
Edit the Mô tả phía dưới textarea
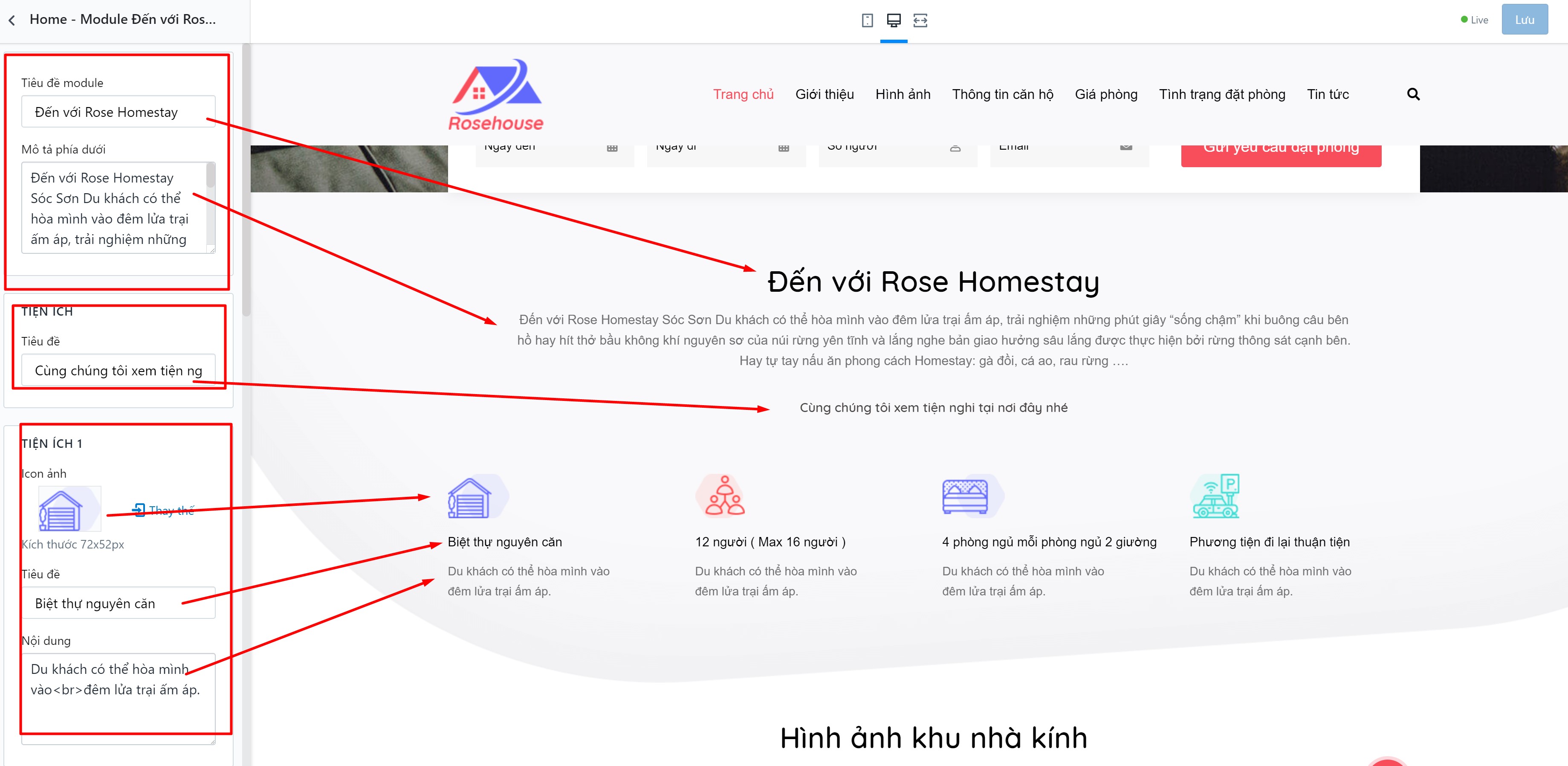118,208
